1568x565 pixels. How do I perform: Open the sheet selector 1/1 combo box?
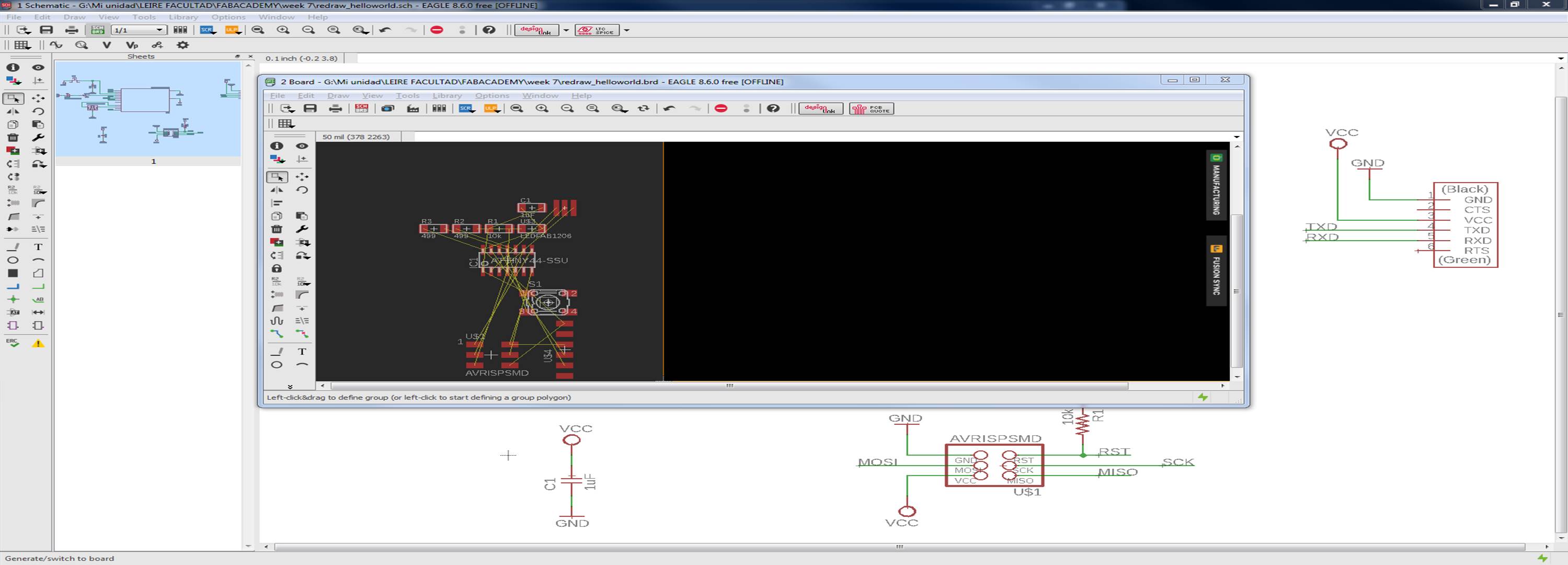pos(139,30)
